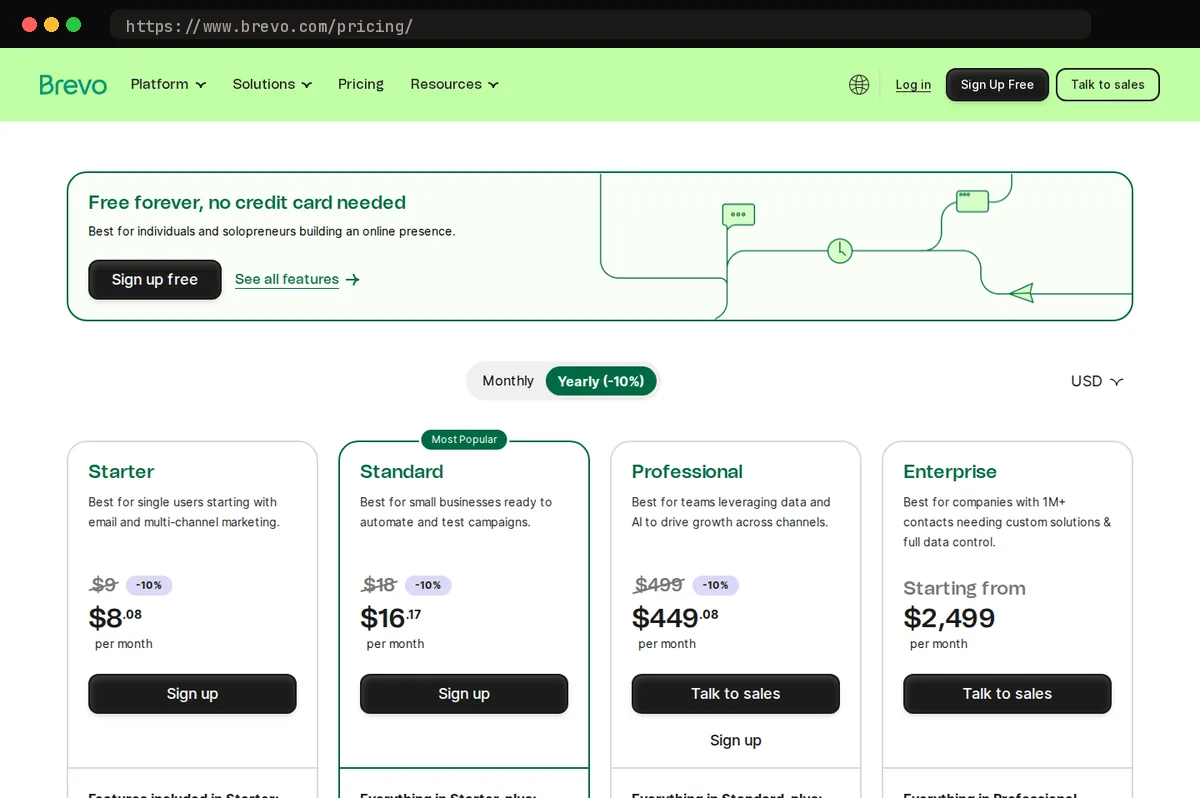Expand the Solutions menu
This screenshot has height=798, width=1200.
click(272, 84)
